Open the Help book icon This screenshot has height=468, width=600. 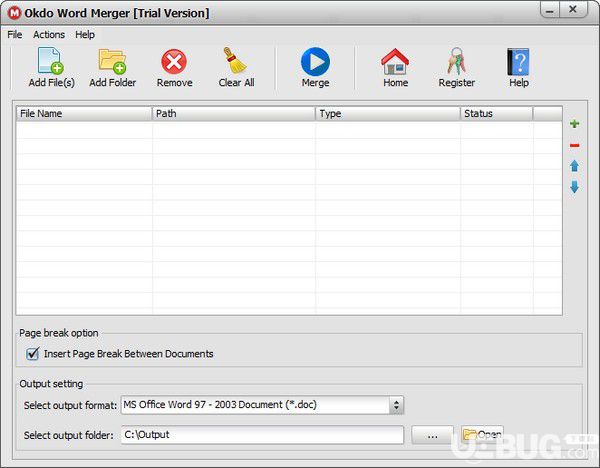pyautogui.click(x=518, y=62)
